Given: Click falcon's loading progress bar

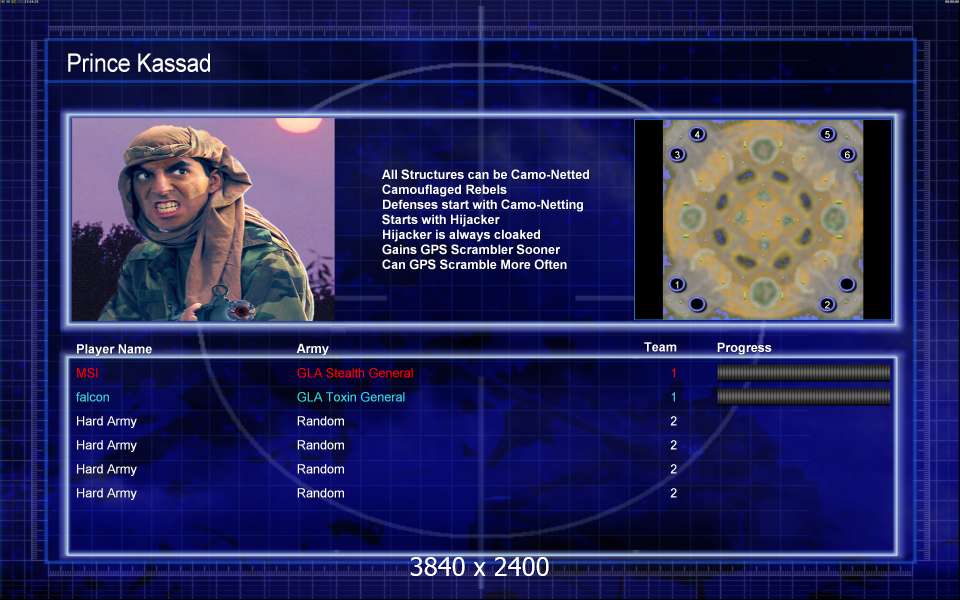Looking at the screenshot, I should coord(803,397).
